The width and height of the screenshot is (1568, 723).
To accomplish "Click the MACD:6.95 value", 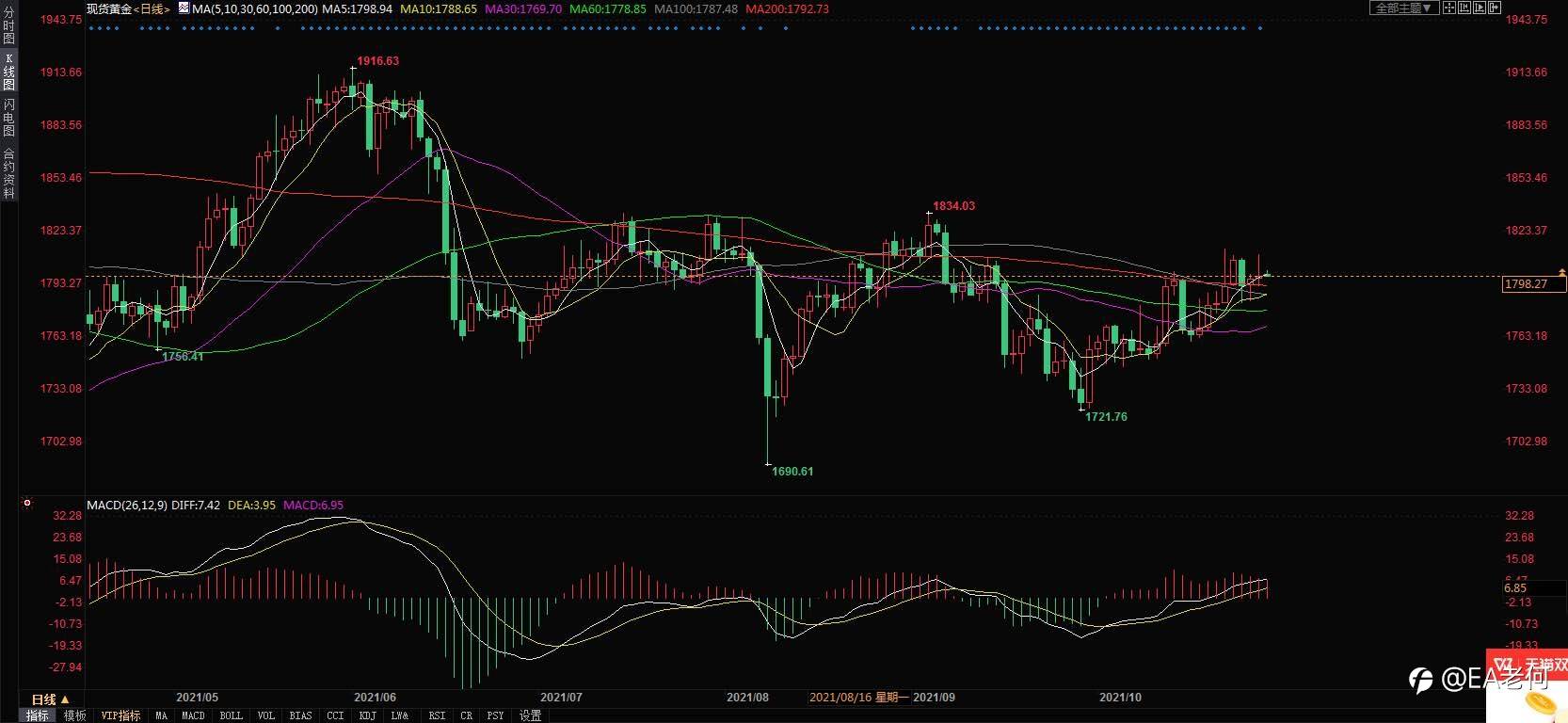I will pyautogui.click(x=313, y=506).
